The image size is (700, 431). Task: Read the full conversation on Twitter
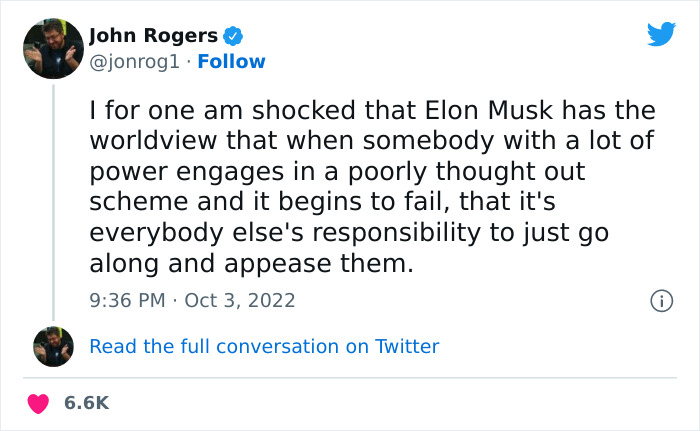point(264,347)
